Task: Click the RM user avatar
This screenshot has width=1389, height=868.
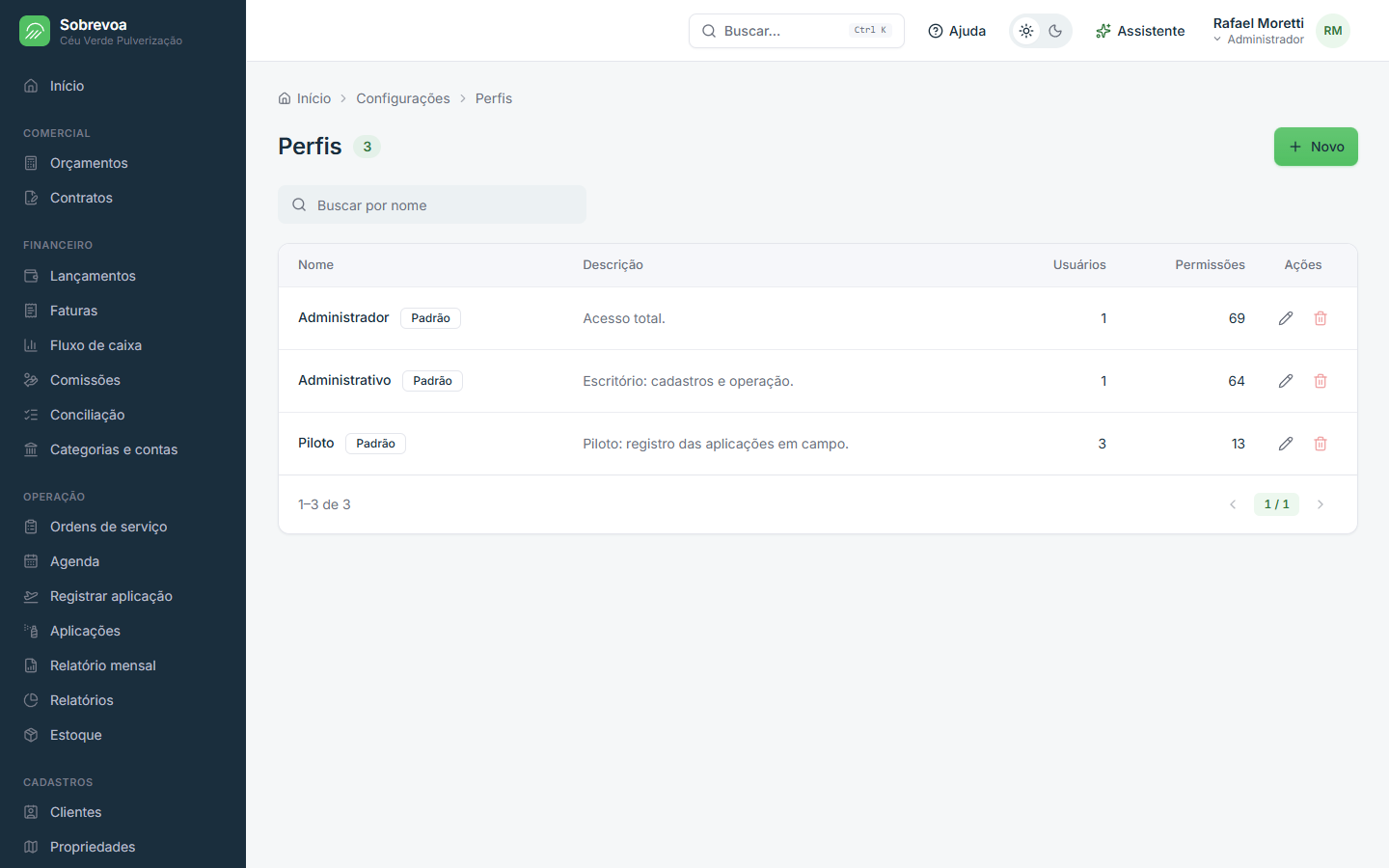Action: pyautogui.click(x=1333, y=31)
